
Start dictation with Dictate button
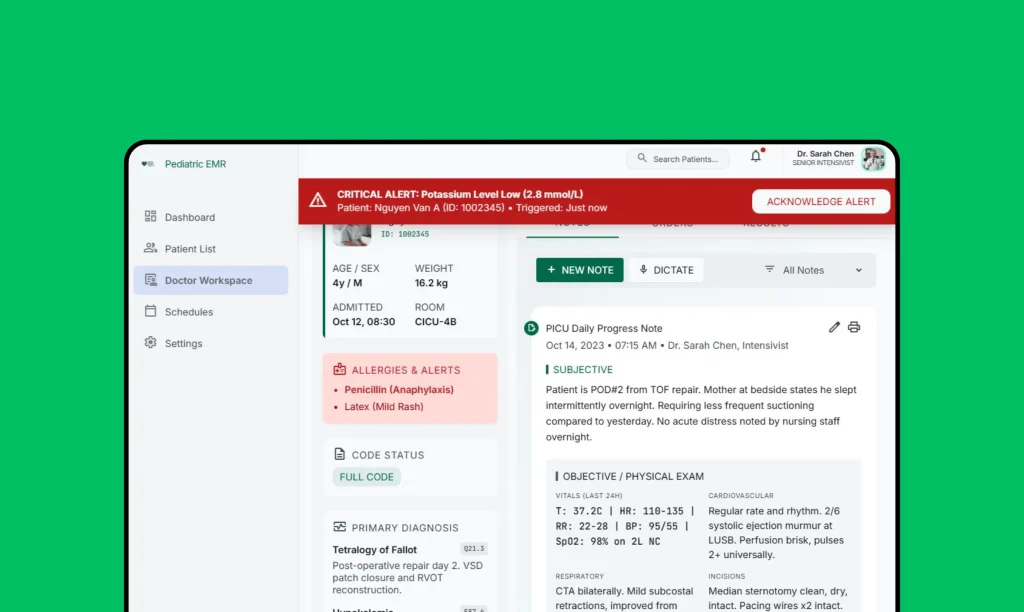pos(667,270)
